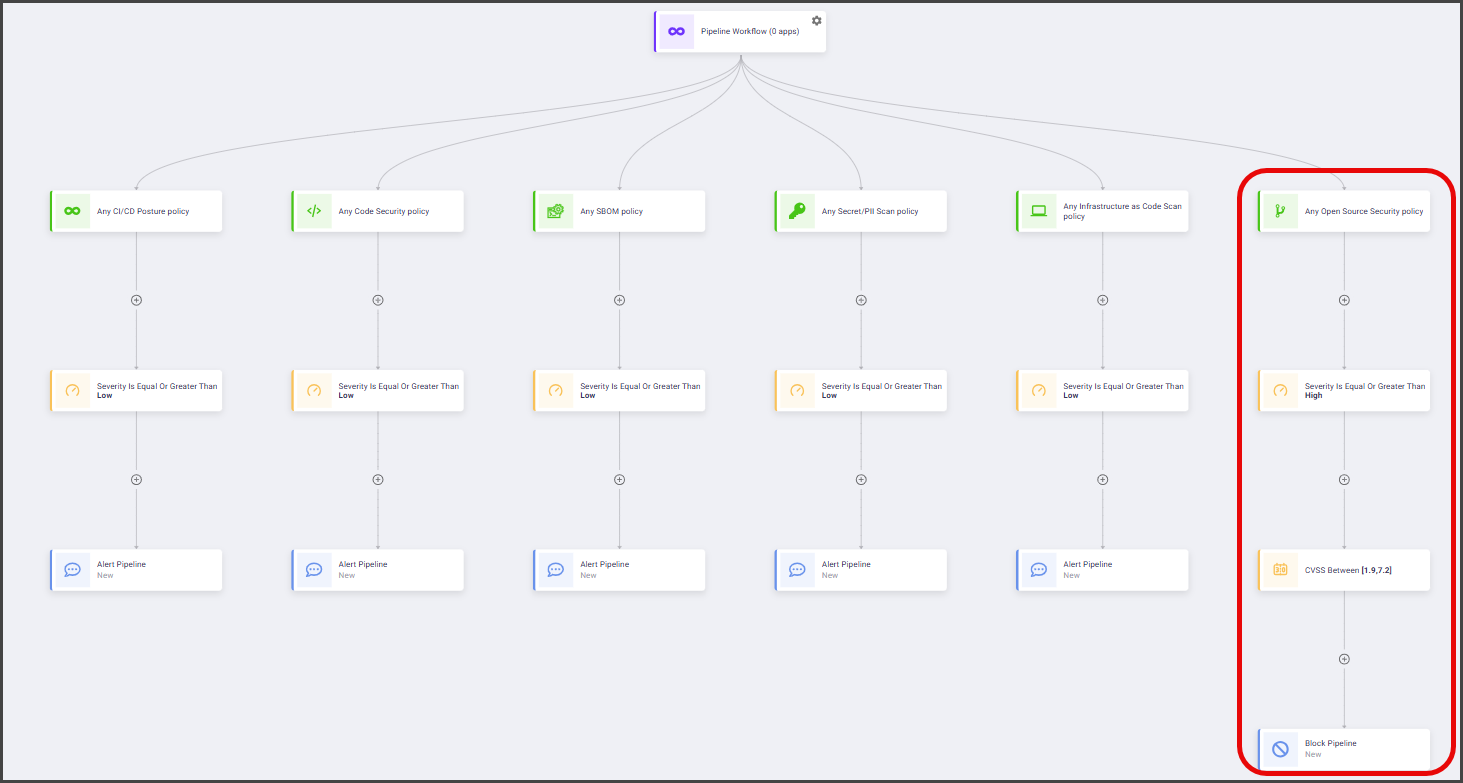Select the CI/CD Posture policy infinity icon
The height and width of the screenshot is (783, 1463).
[72, 211]
